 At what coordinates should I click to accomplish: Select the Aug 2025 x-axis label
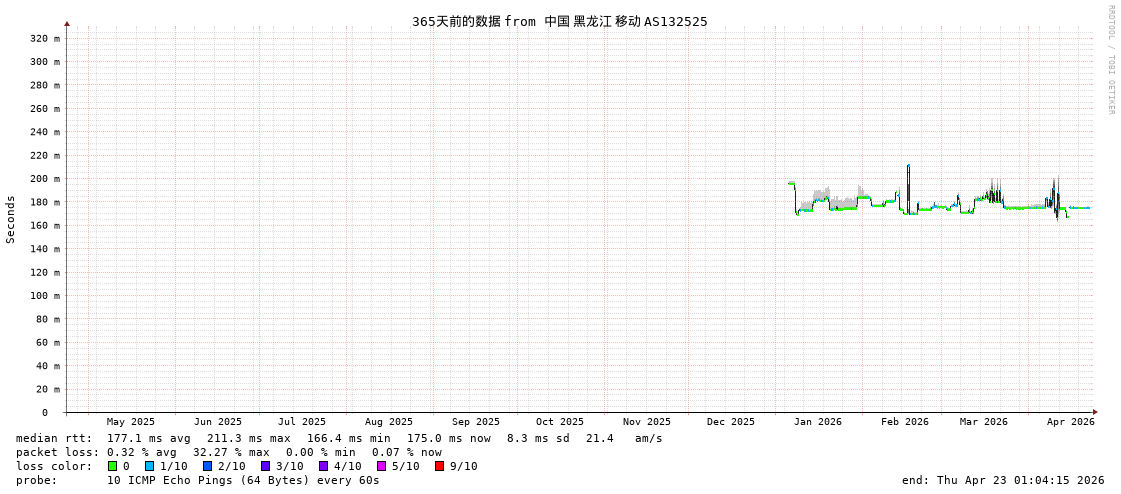click(x=388, y=422)
